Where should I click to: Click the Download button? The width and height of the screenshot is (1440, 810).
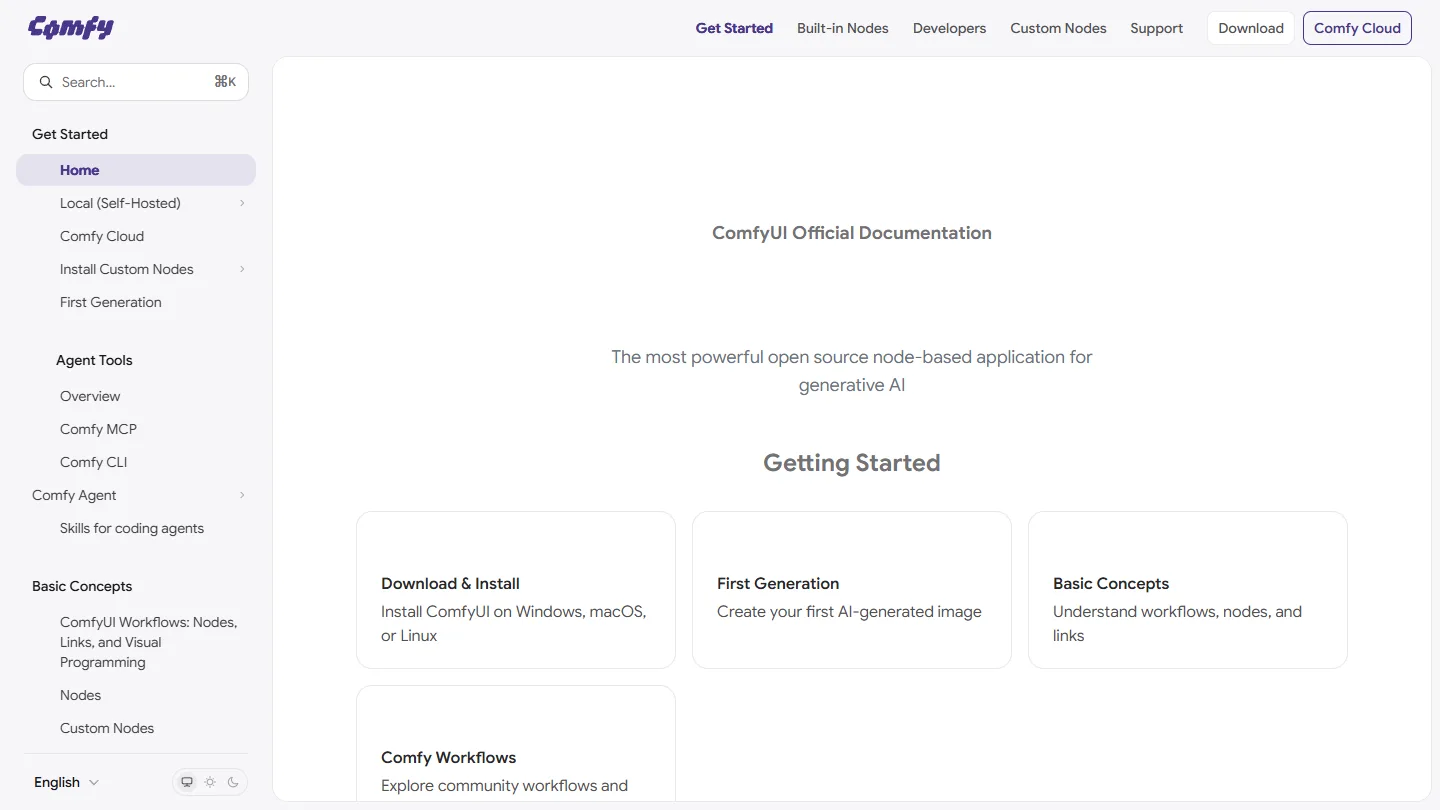pyautogui.click(x=1251, y=28)
